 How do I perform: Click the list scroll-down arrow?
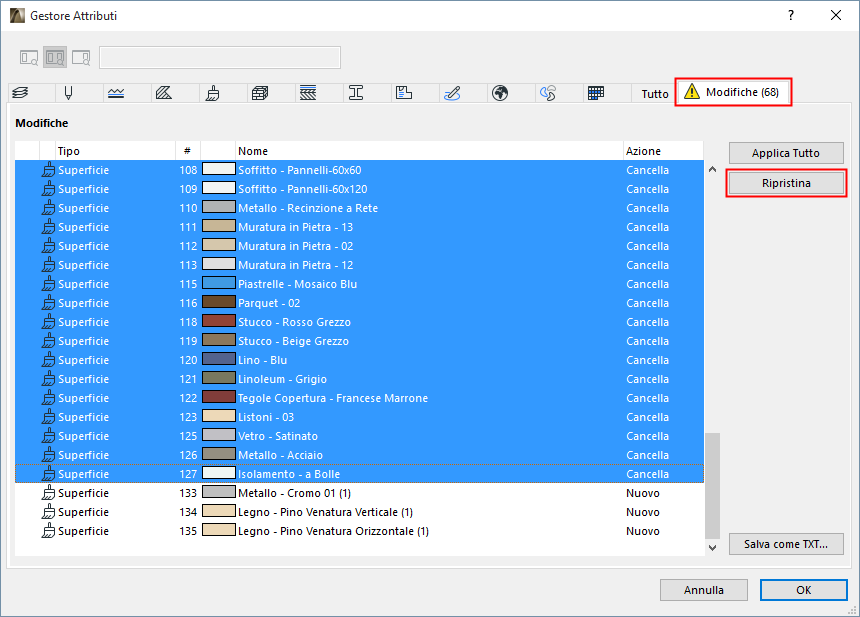712,547
